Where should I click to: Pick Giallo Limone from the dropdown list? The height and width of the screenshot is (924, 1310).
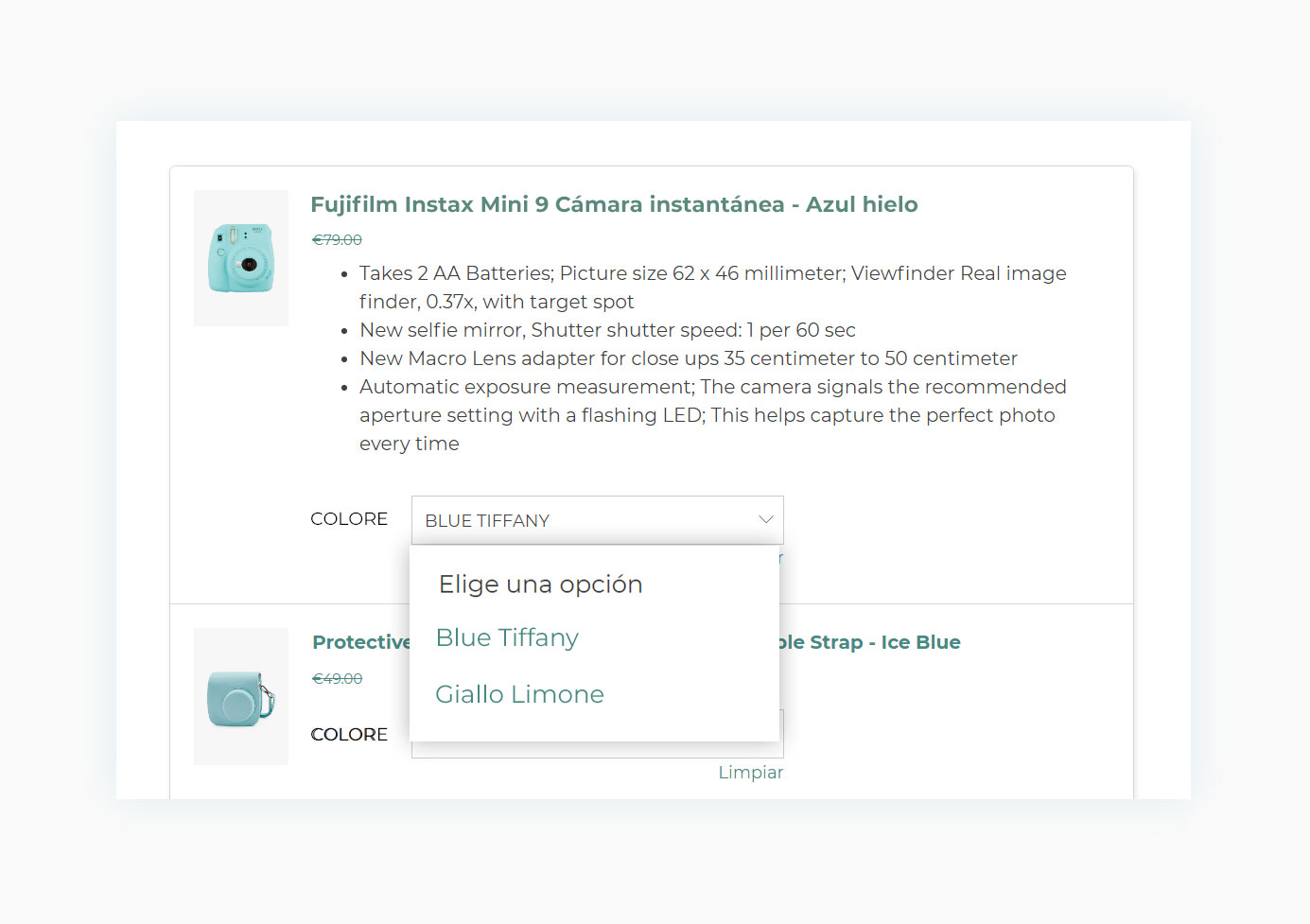519,695
